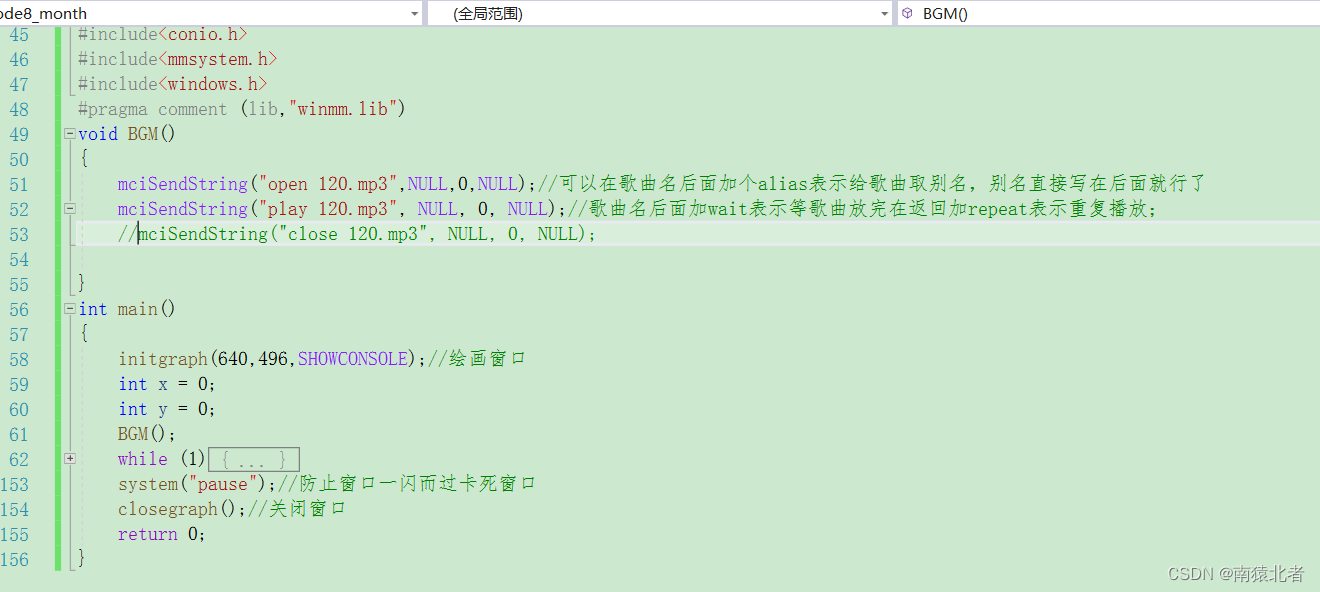Click the int y = 0; declaration
Viewport: 1320px width, 592px height.
(167, 409)
